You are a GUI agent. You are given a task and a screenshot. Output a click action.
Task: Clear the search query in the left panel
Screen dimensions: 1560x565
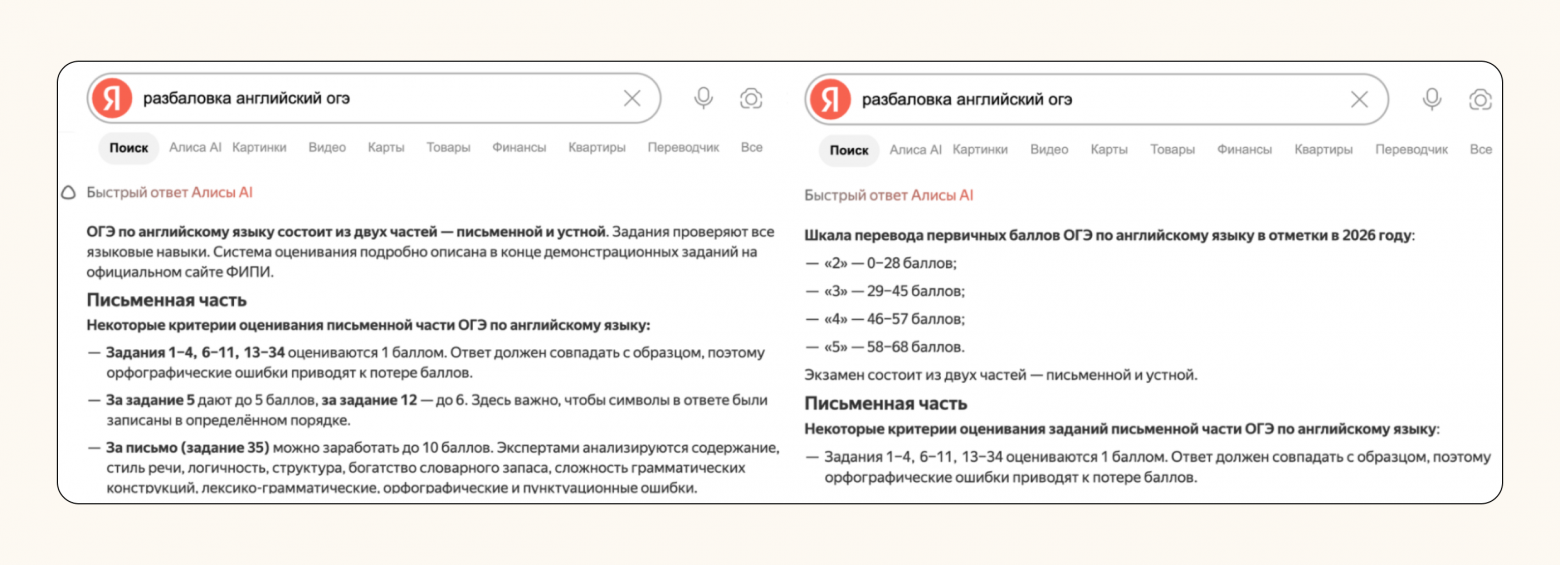(x=632, y=98)
